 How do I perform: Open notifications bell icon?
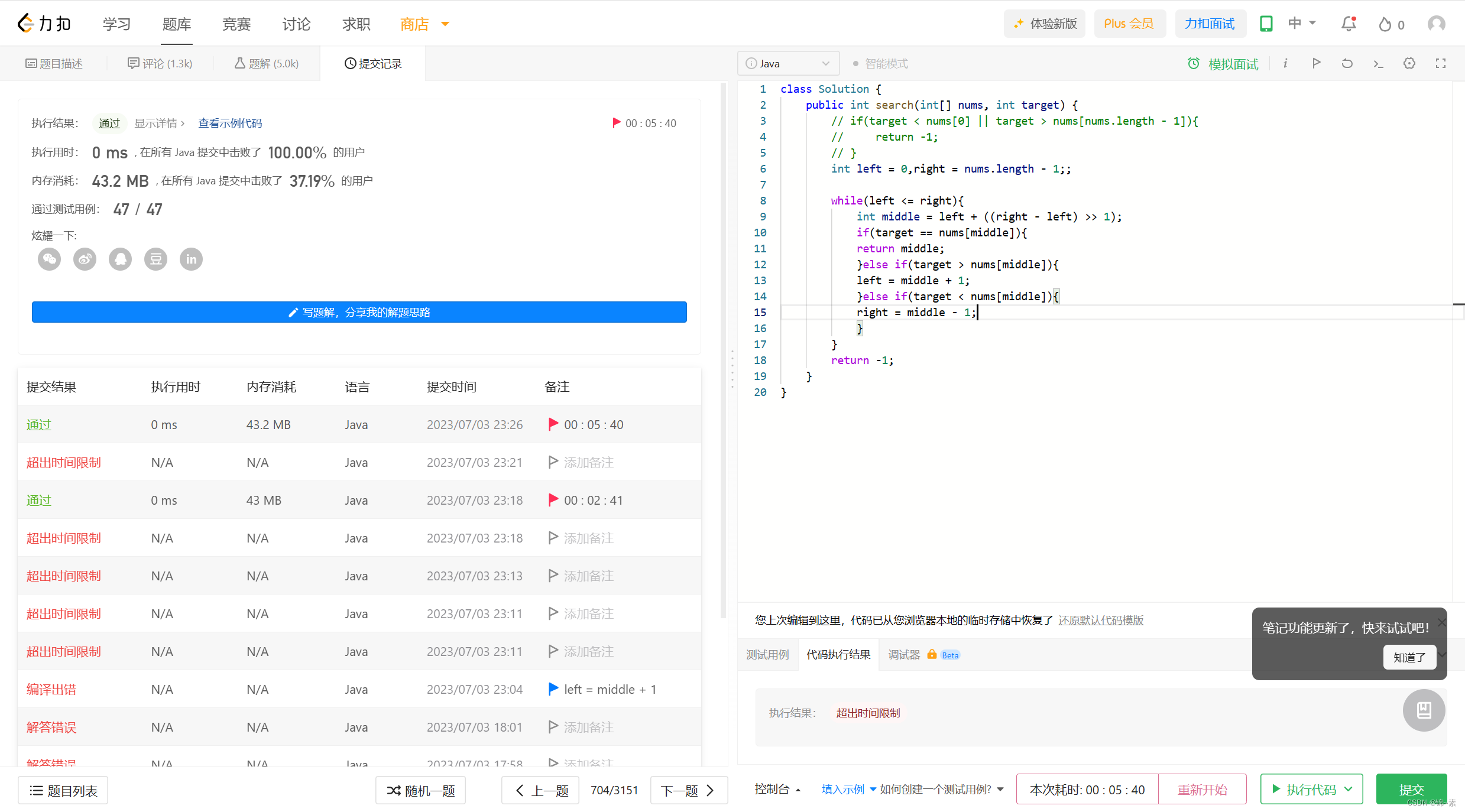1349,24
